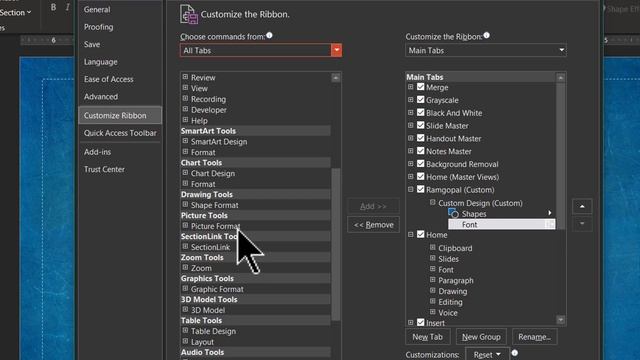
Task: Collapse the Custom Design (Custom) group
Action: (433, 202)
